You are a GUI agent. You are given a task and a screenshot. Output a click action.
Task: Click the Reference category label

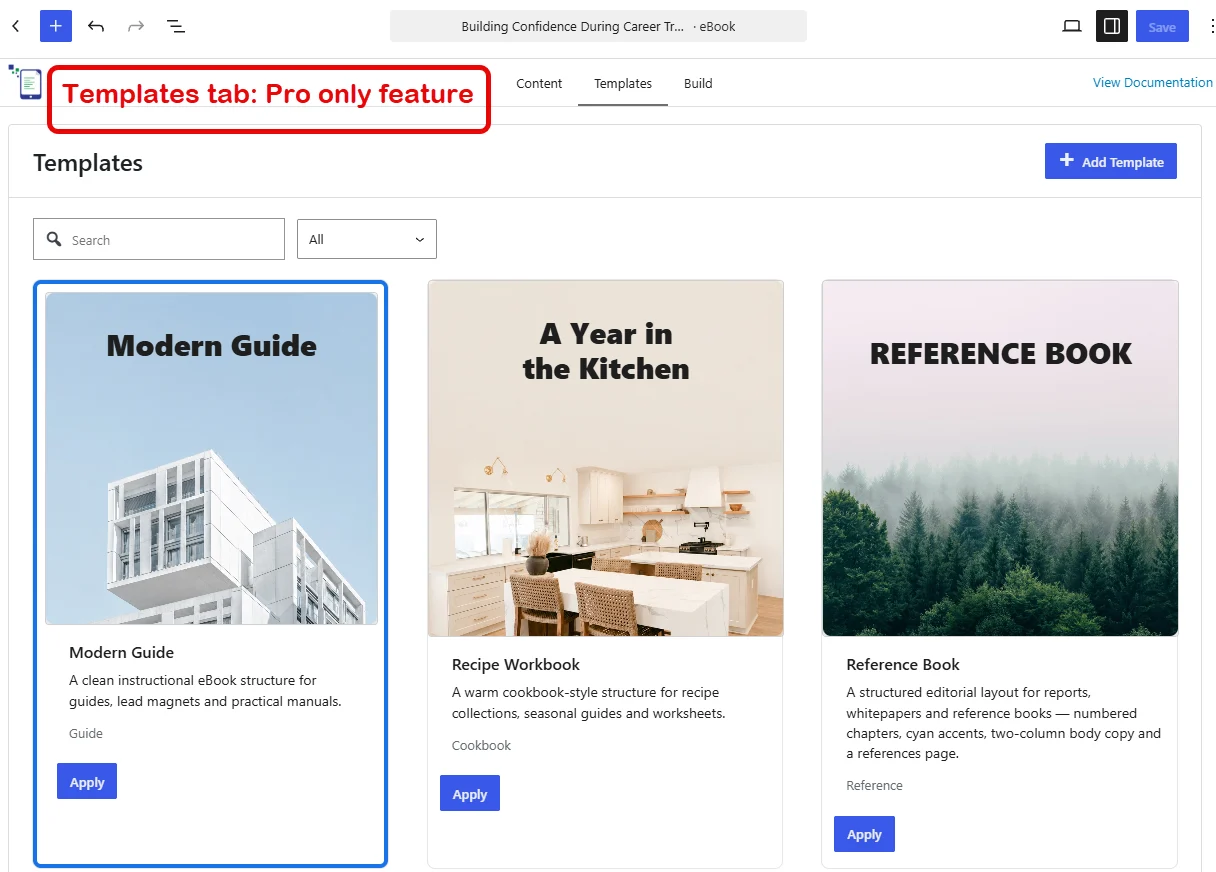874,785
